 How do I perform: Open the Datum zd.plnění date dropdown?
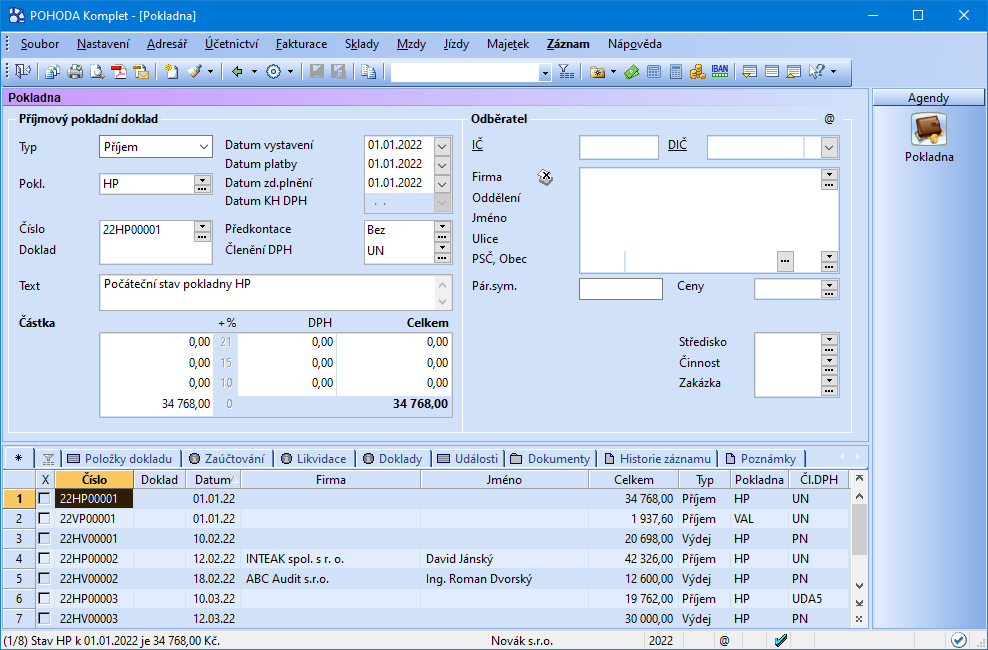click(442, 184)
